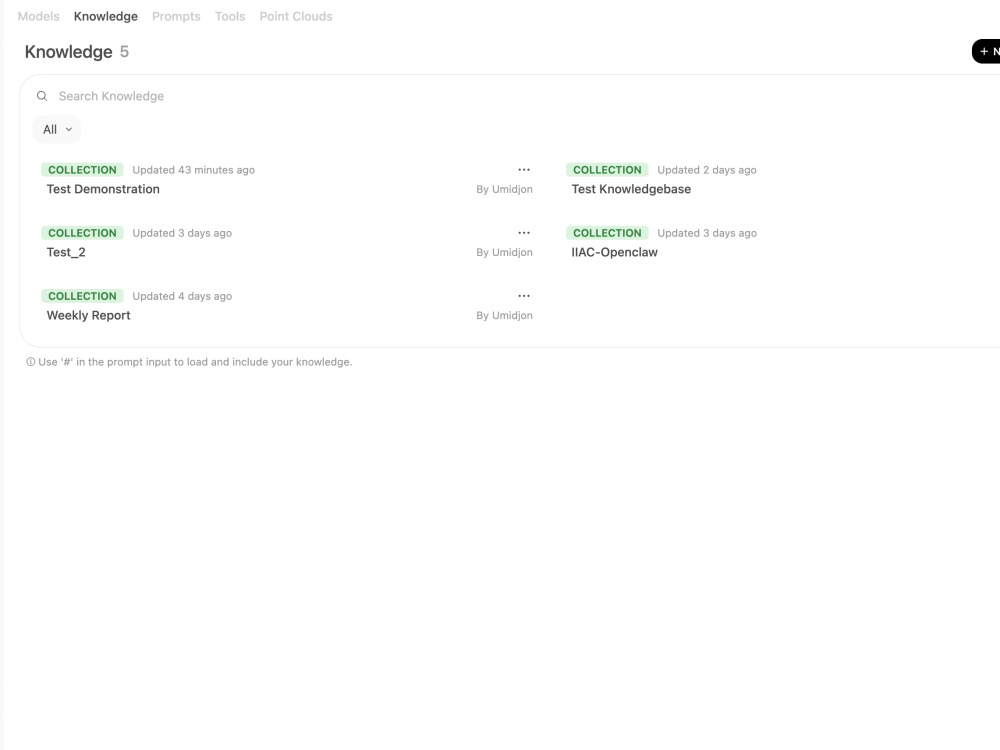Switch to the Point Clouds tab
Viewport: 1000px width, 750px height.
point(296,17)
